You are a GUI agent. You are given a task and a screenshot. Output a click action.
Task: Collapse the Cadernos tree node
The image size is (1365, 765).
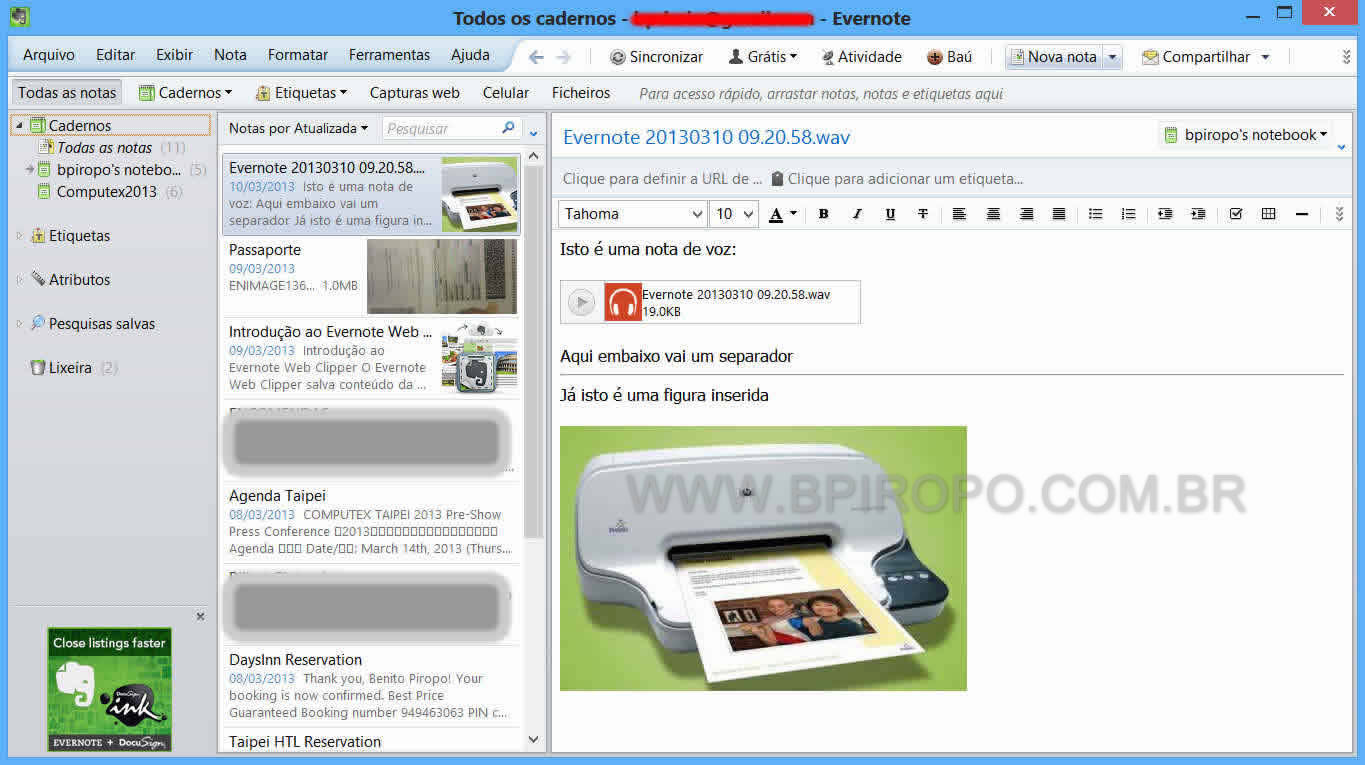(x=19, y=126)
